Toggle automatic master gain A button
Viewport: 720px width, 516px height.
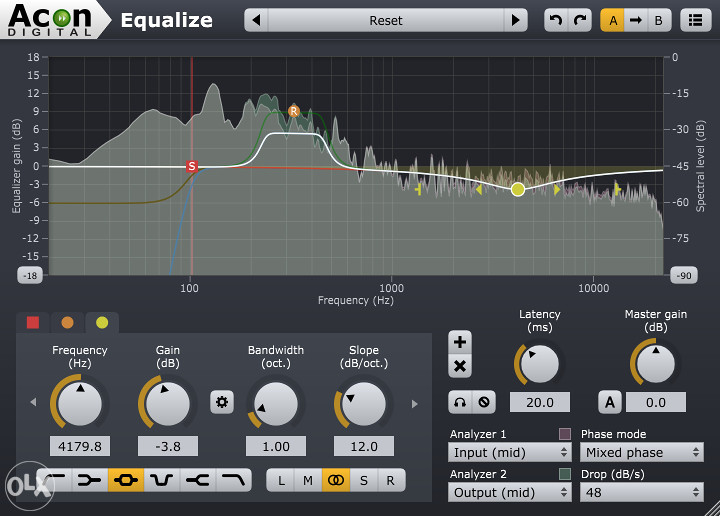click(610, 403)
